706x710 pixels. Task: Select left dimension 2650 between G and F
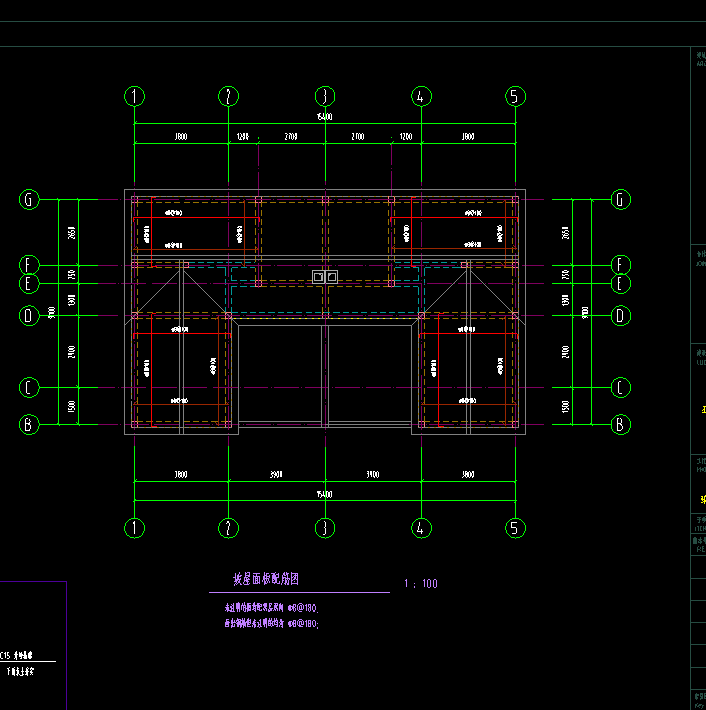point(71,233)
